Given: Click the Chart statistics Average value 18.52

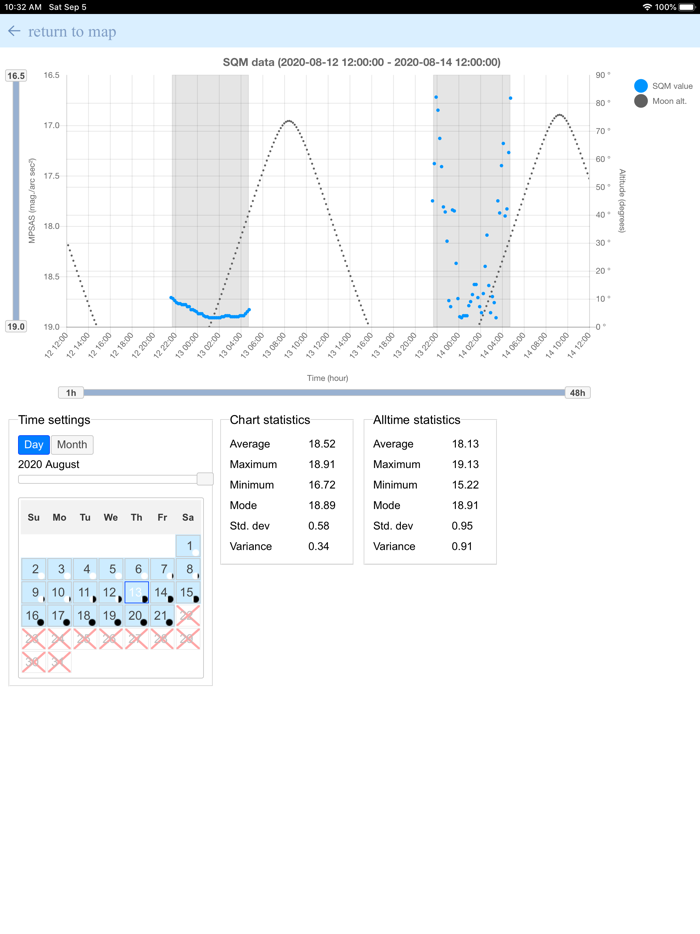Looking at the screenshot, I should coord(322,444).
